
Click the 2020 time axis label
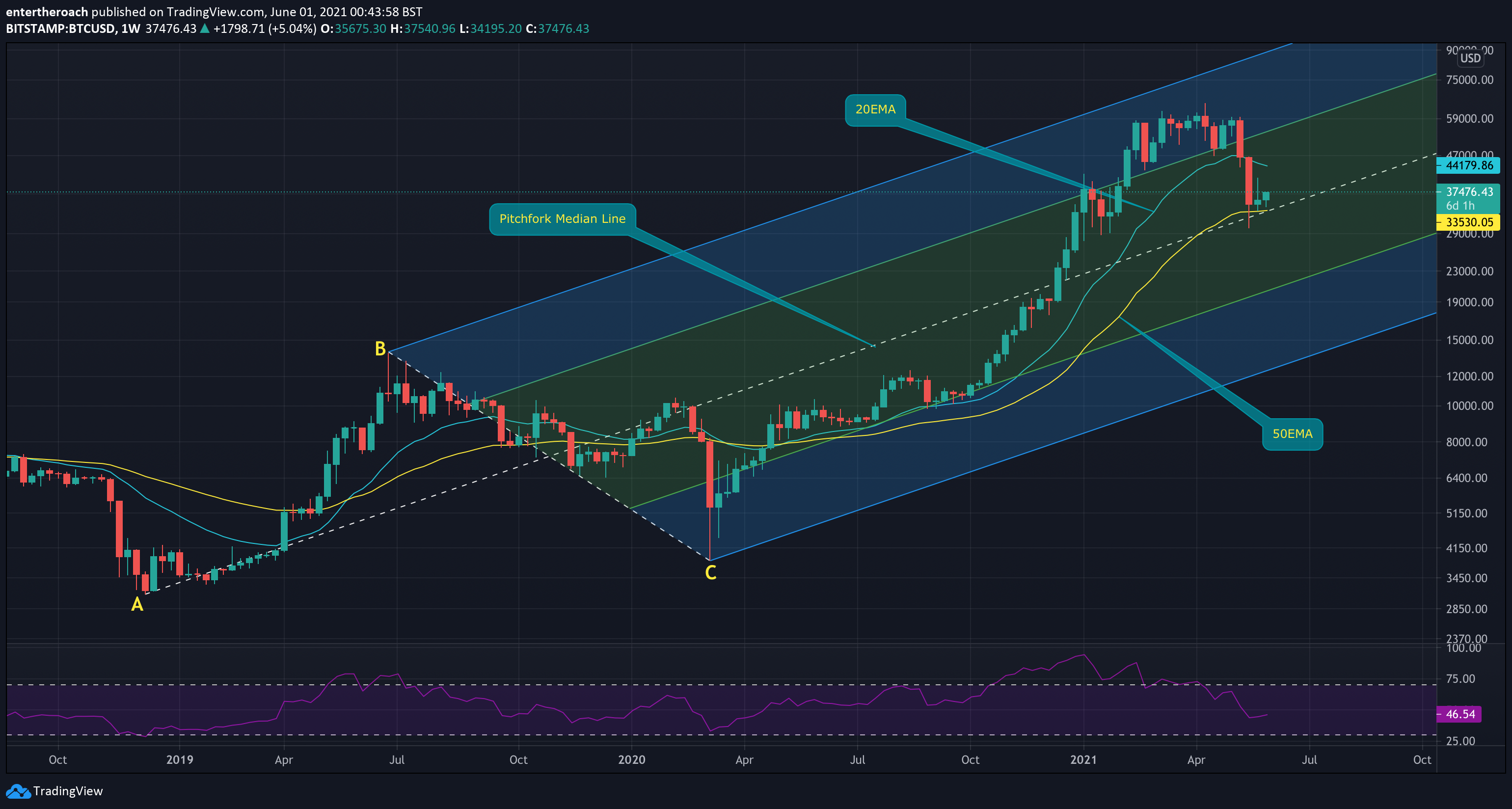pos(632,760)
